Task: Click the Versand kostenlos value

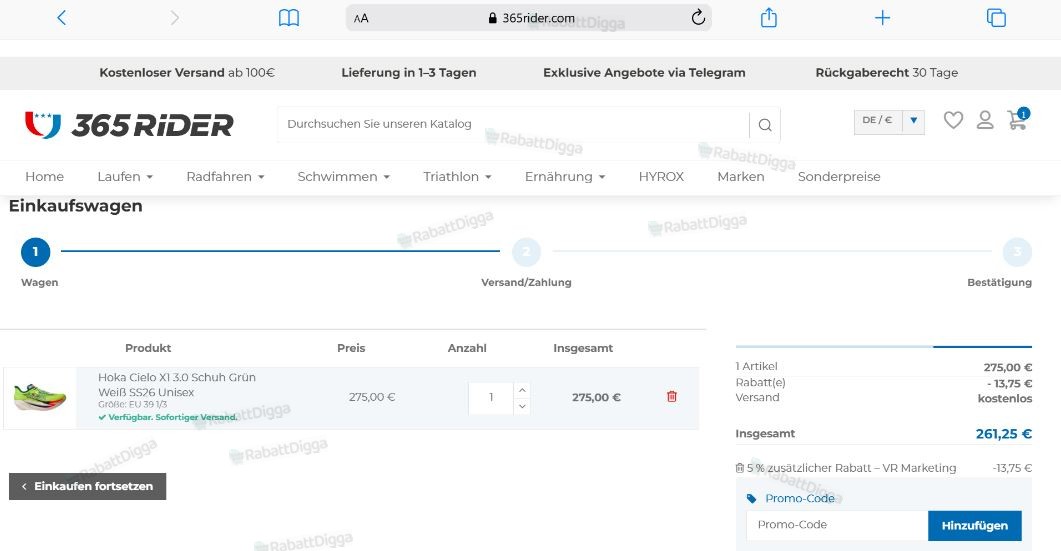Action: coord(1005,398)
